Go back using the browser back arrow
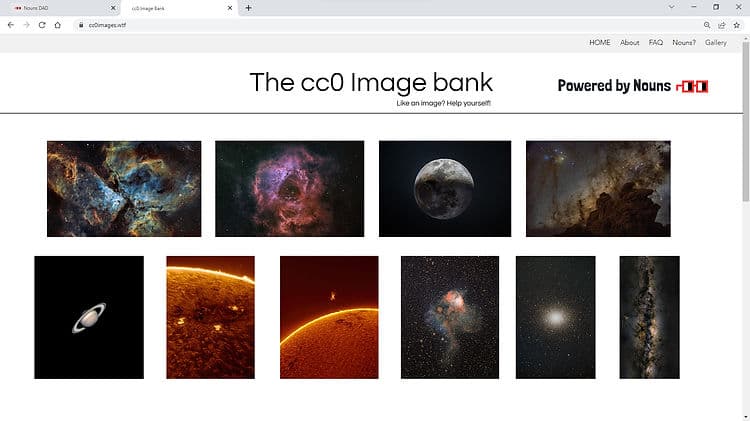 tap(11, 25)
